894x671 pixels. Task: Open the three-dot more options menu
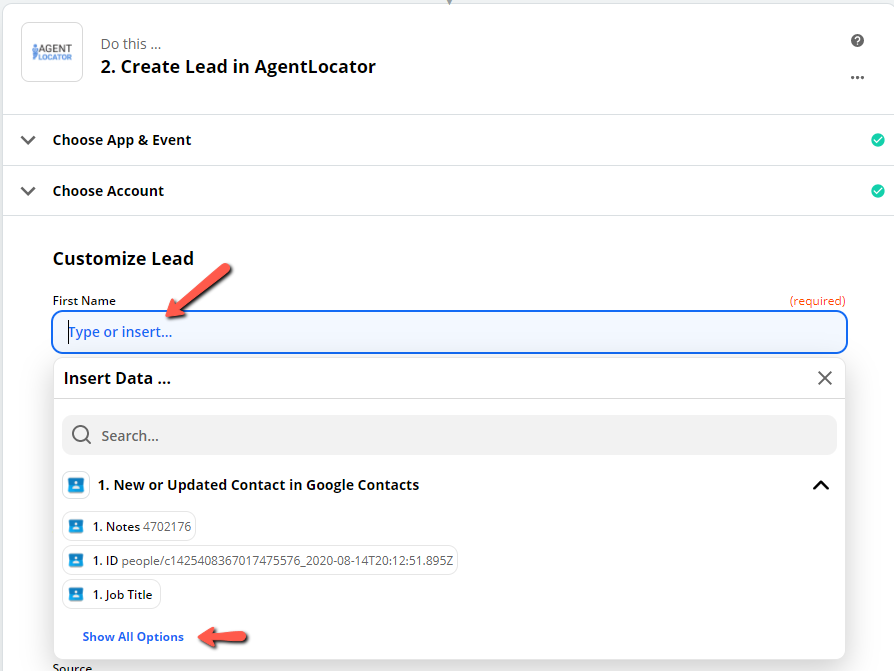point(857,77)
